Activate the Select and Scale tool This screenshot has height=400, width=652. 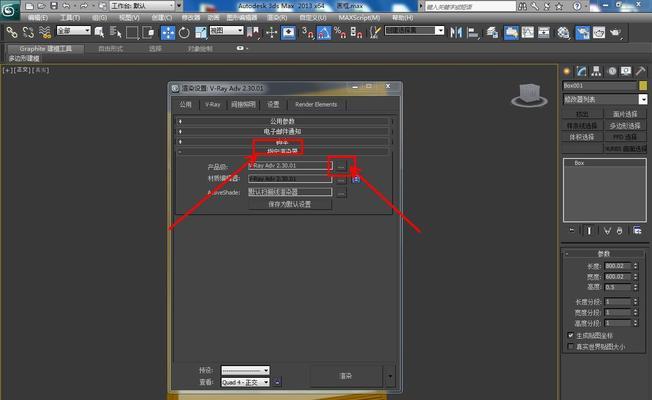click(x=200, y=32)
